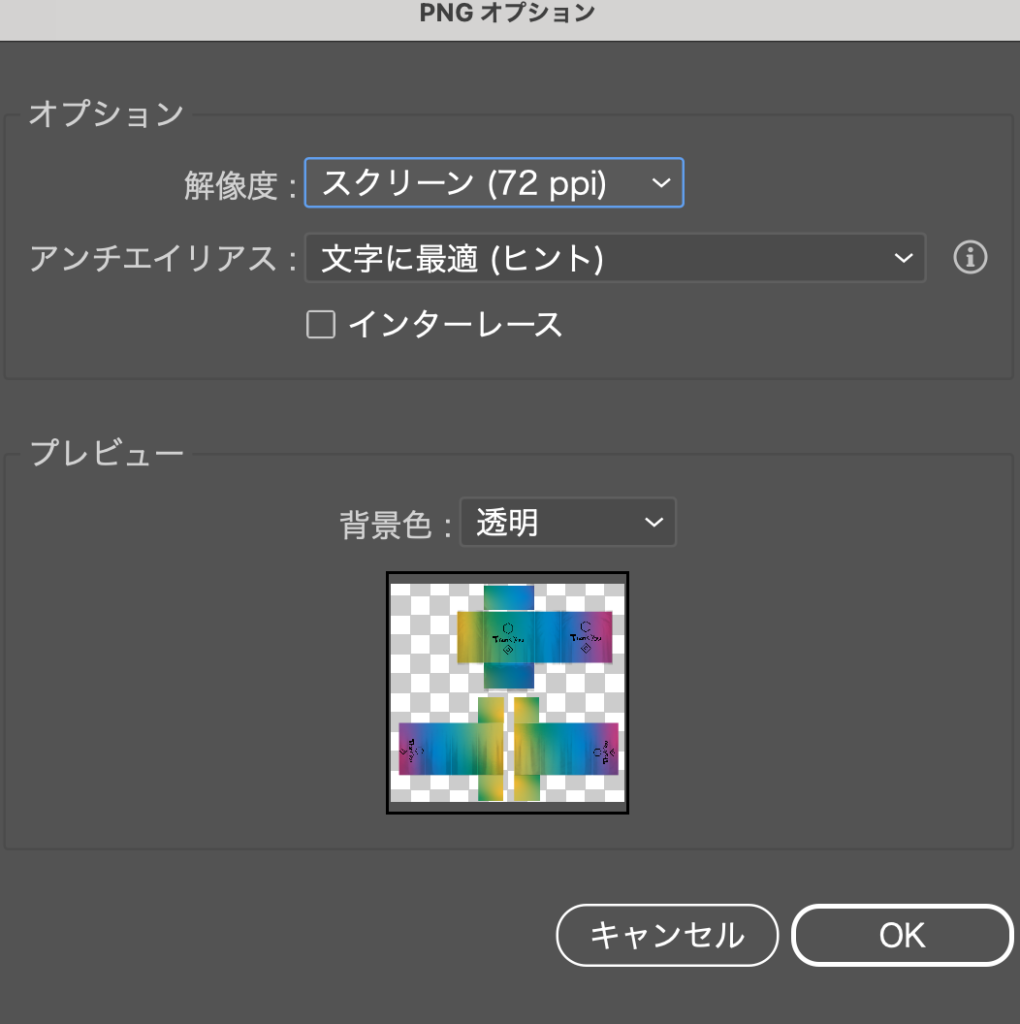Click the anti-aliasing info icon
The image size is (1020, 1024).
point(969,258)
